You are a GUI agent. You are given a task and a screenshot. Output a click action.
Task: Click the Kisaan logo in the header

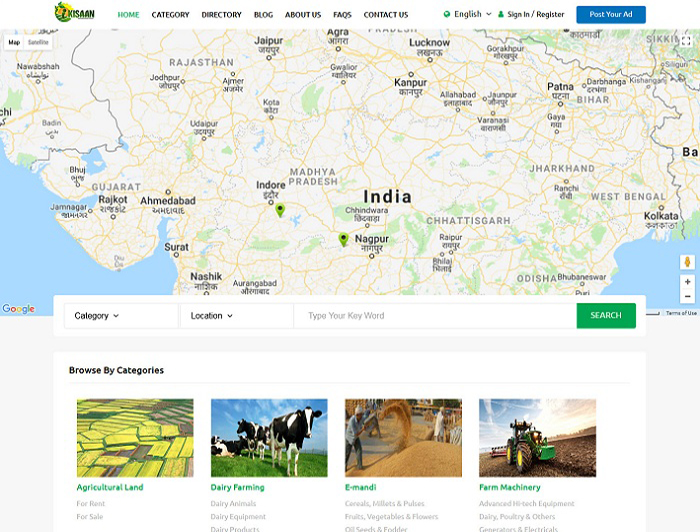tap(75, 14)
